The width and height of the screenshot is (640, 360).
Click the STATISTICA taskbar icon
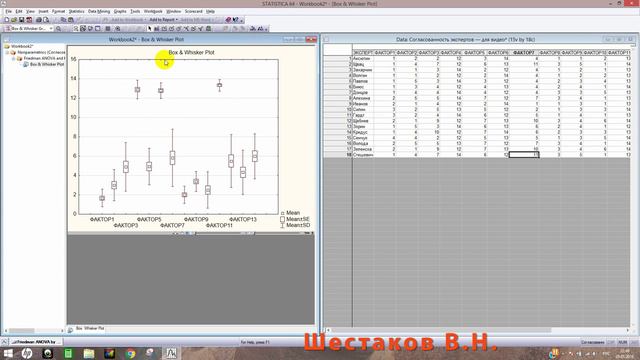point(171,353)
